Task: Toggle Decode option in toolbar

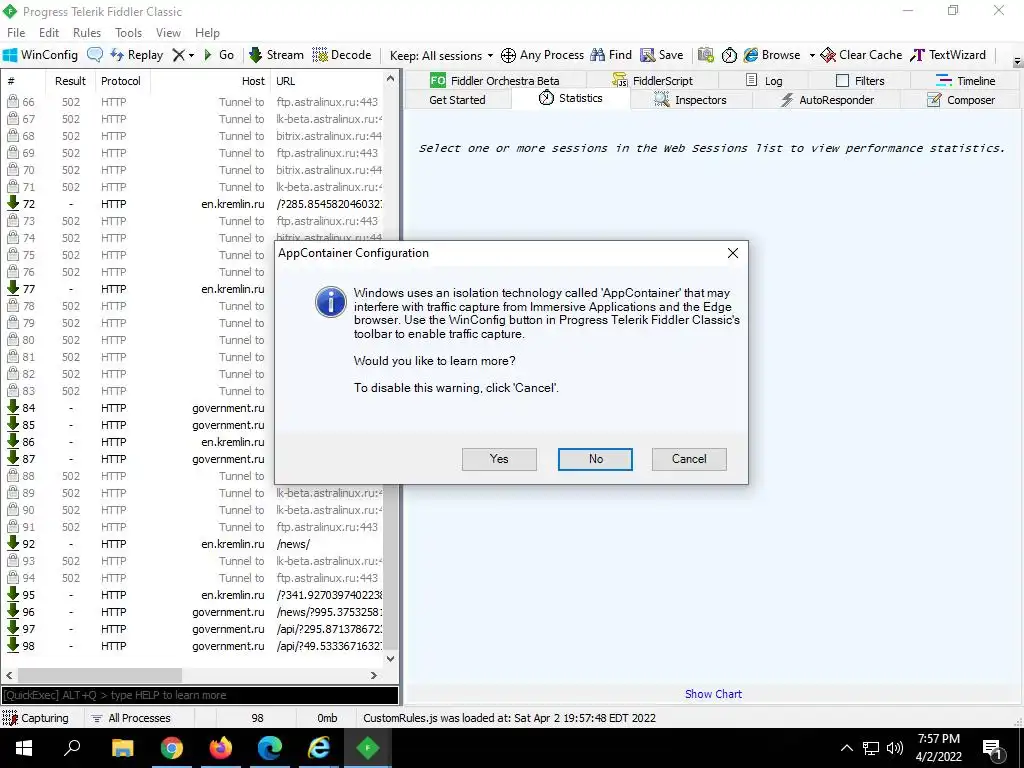Action: pyautogui.click(x=342, y=55)
